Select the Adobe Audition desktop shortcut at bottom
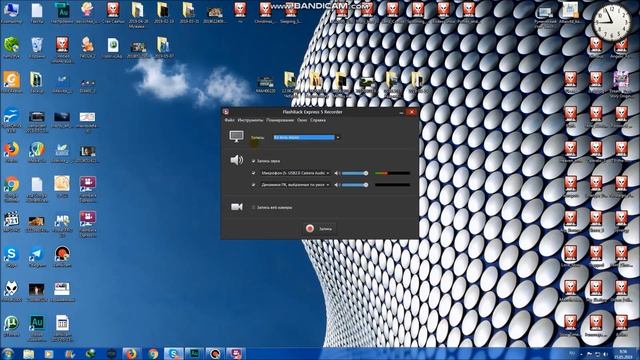Screen dimensions: 640x360 (37, 328)
